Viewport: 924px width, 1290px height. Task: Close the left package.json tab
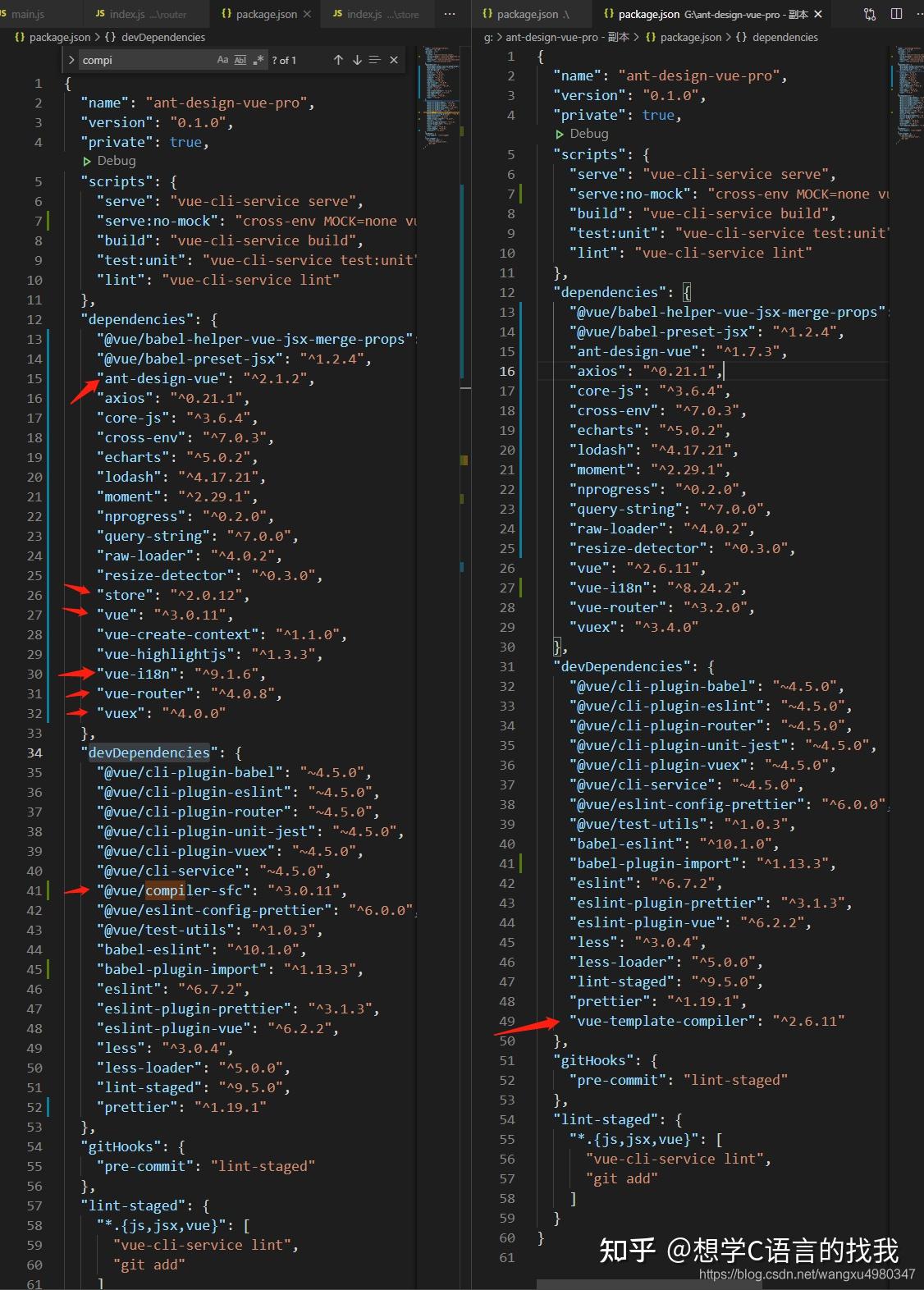coord(307,14)
